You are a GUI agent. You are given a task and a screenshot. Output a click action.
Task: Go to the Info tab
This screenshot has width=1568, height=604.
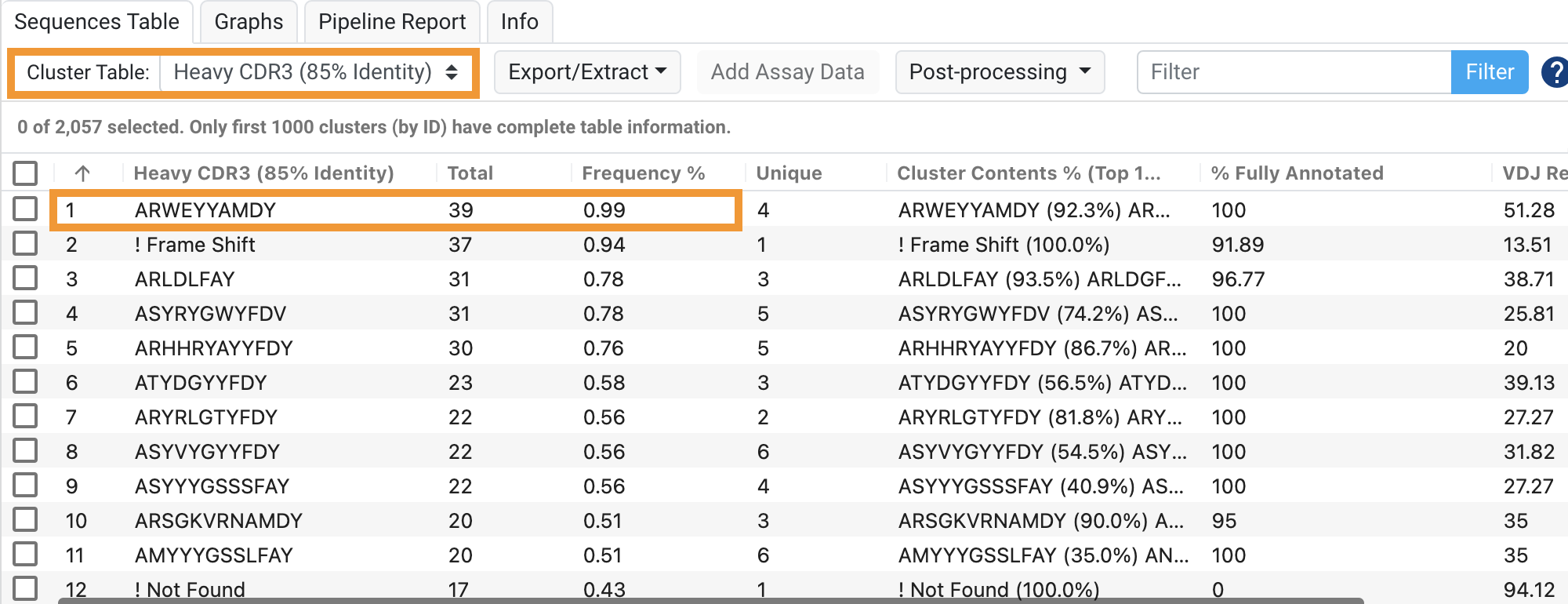519,22
